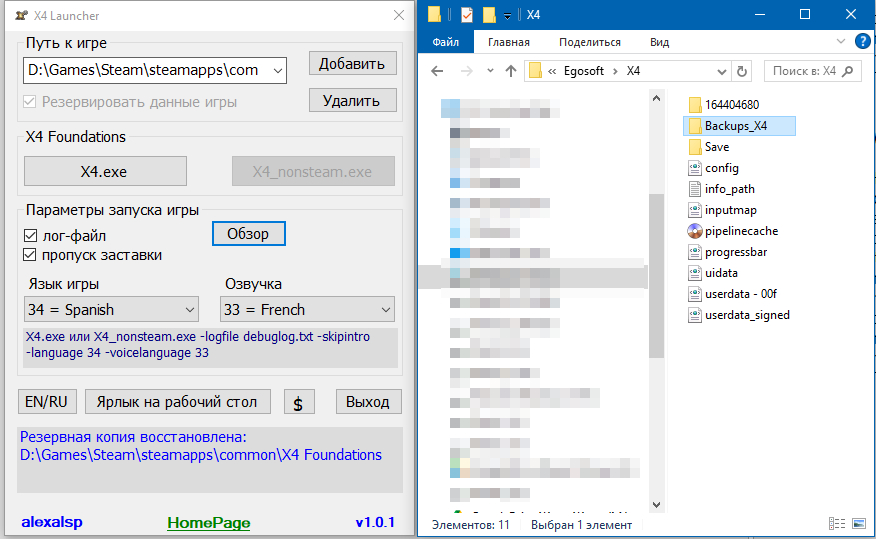Viewport: 876px width, 539px height.
Task: Refresh the X4 folder view
Action: click(741, 71)
